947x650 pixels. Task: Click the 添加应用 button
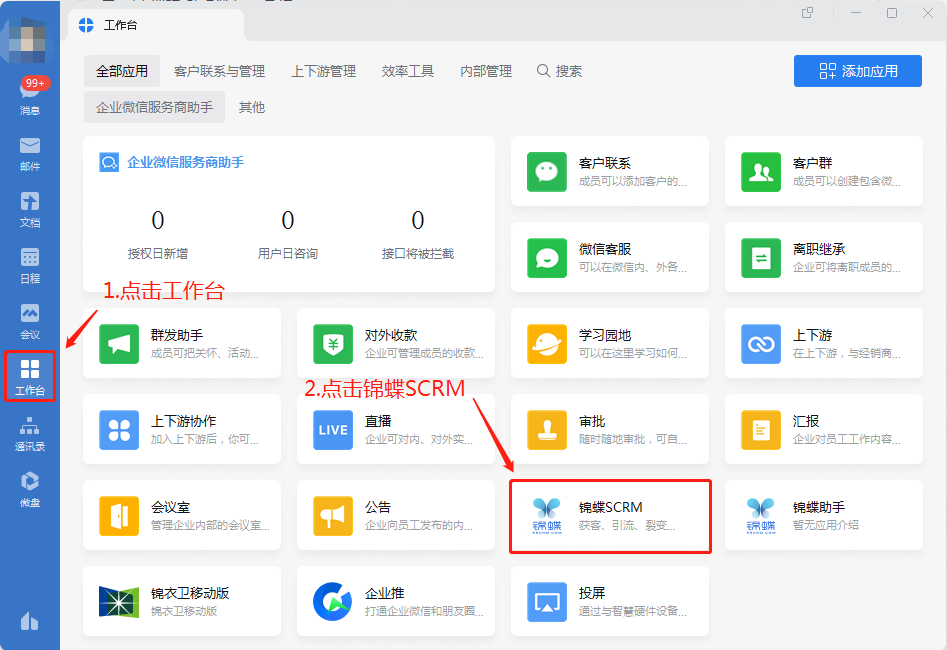click(858, 71)
